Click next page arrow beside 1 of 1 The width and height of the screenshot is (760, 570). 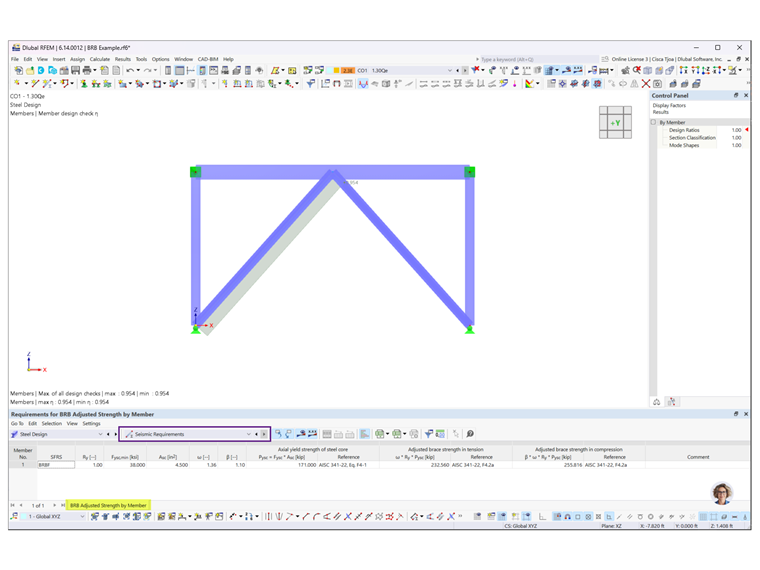point(55,506)
